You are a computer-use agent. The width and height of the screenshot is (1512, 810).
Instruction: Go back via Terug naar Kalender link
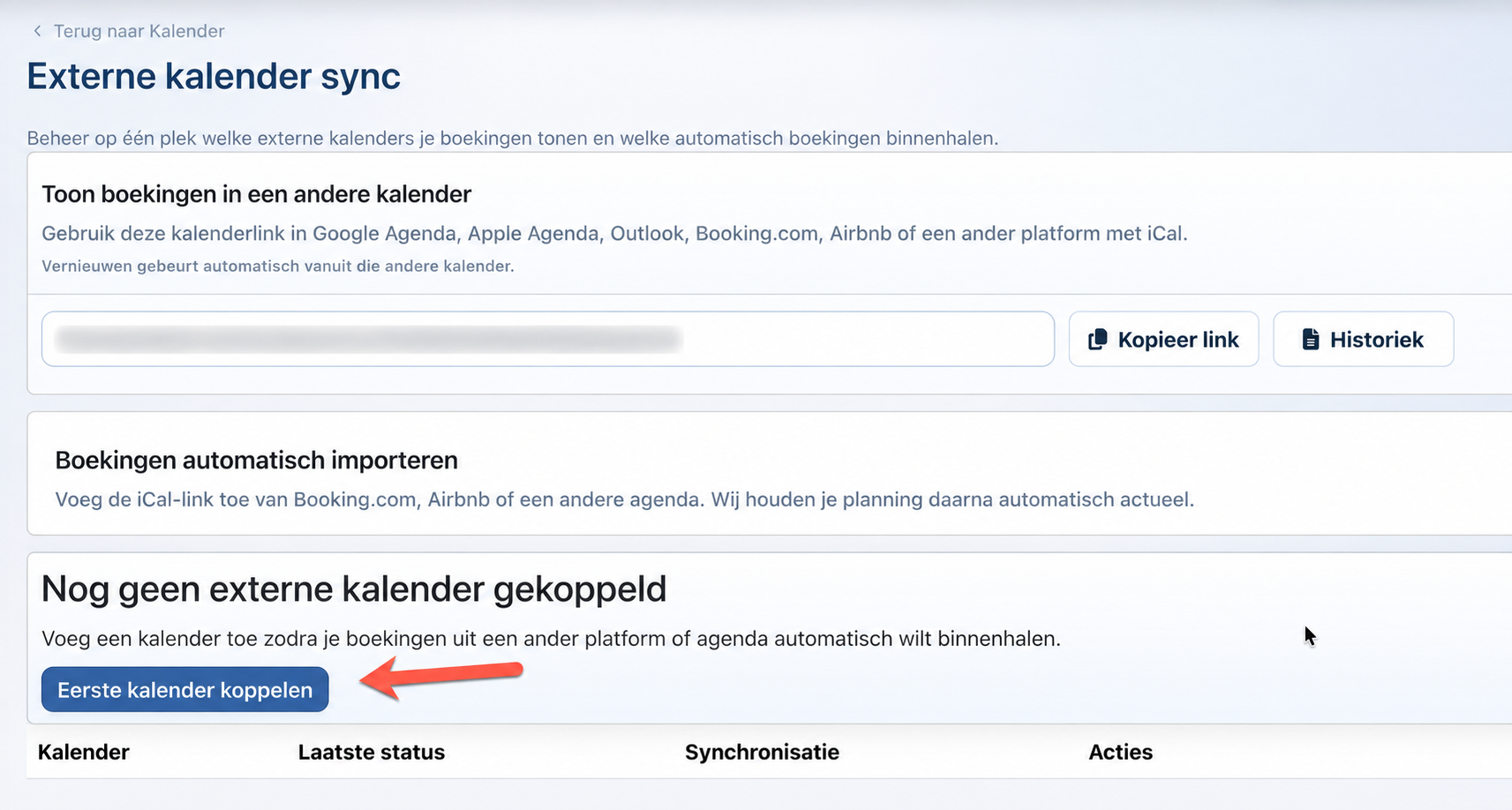click(x=139, y=31)
